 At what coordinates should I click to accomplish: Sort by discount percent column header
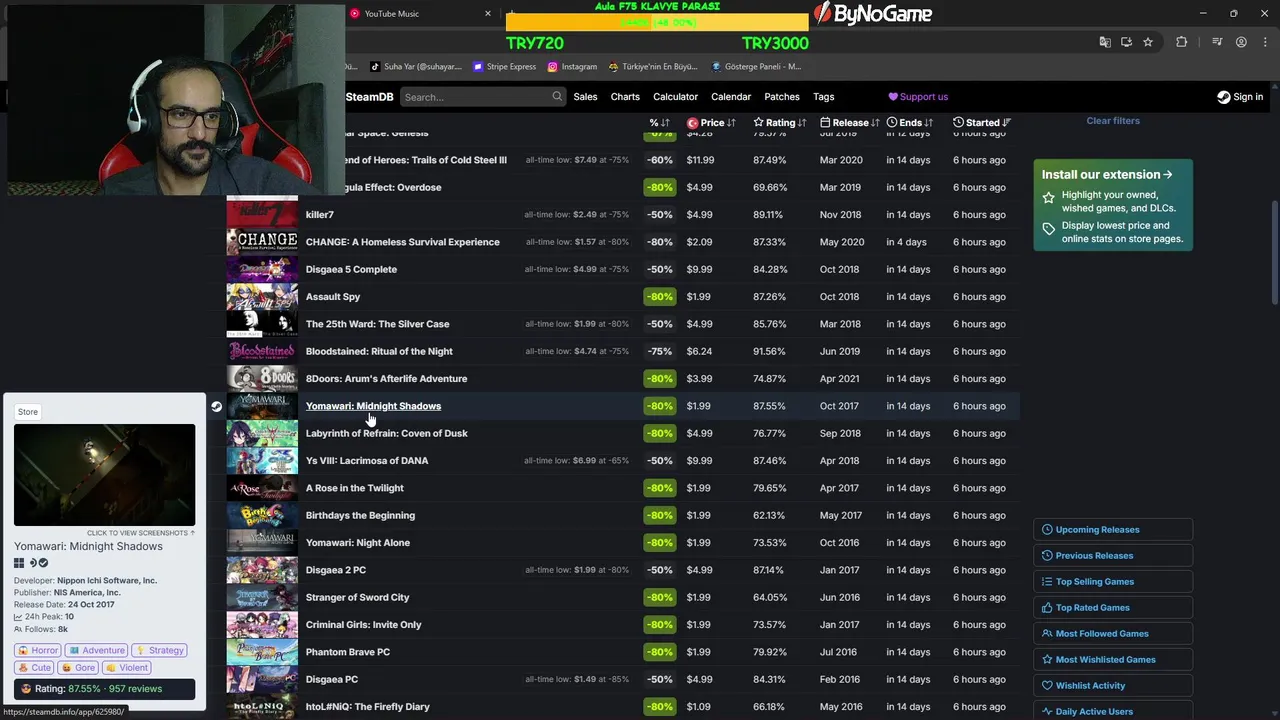coord(659,122)
